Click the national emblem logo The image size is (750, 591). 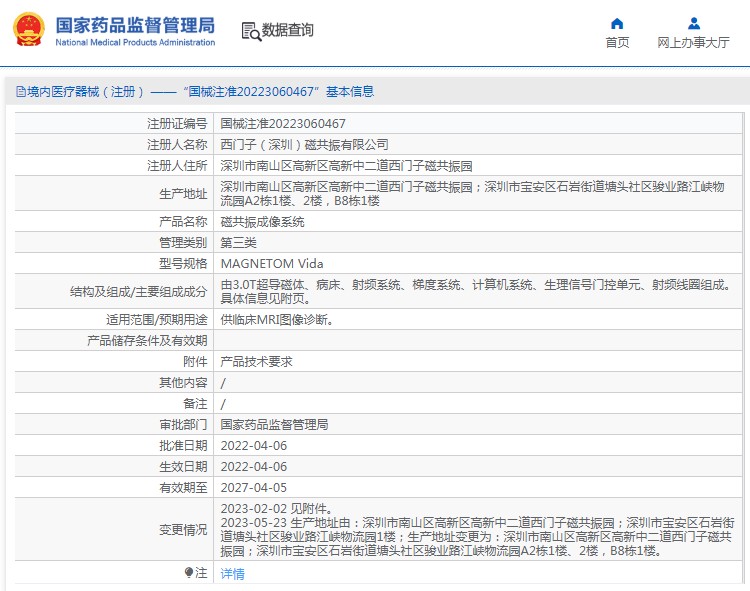(29, 30)
